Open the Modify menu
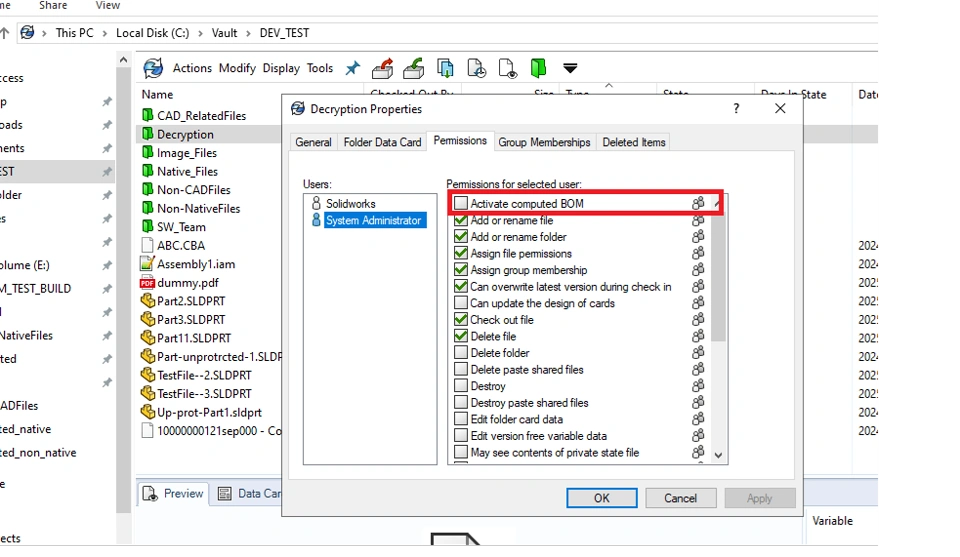The height and width of the screenshot is (557, 960). pos(237,68)
